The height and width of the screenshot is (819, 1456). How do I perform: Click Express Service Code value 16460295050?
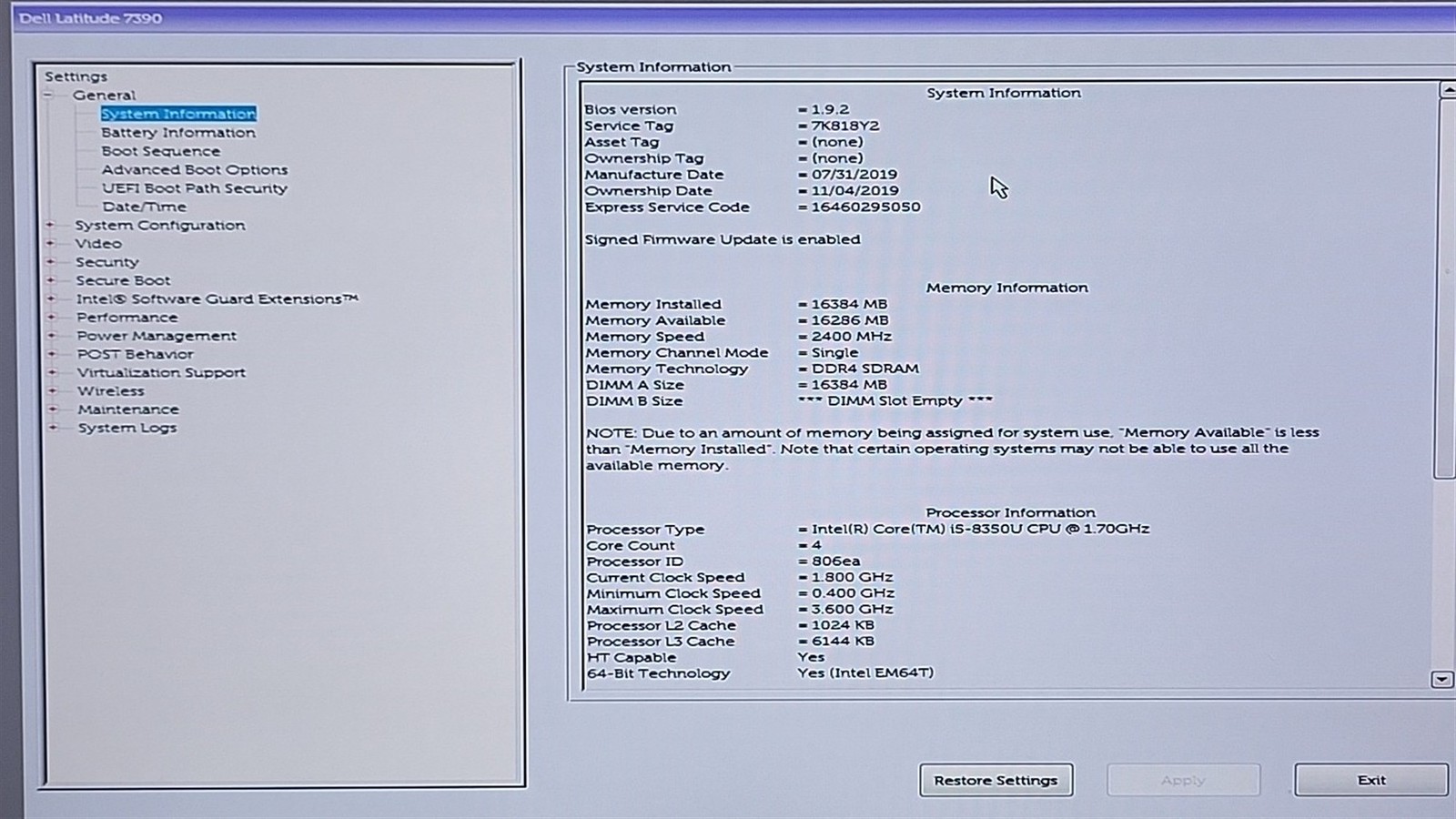(x=865, y=207)
